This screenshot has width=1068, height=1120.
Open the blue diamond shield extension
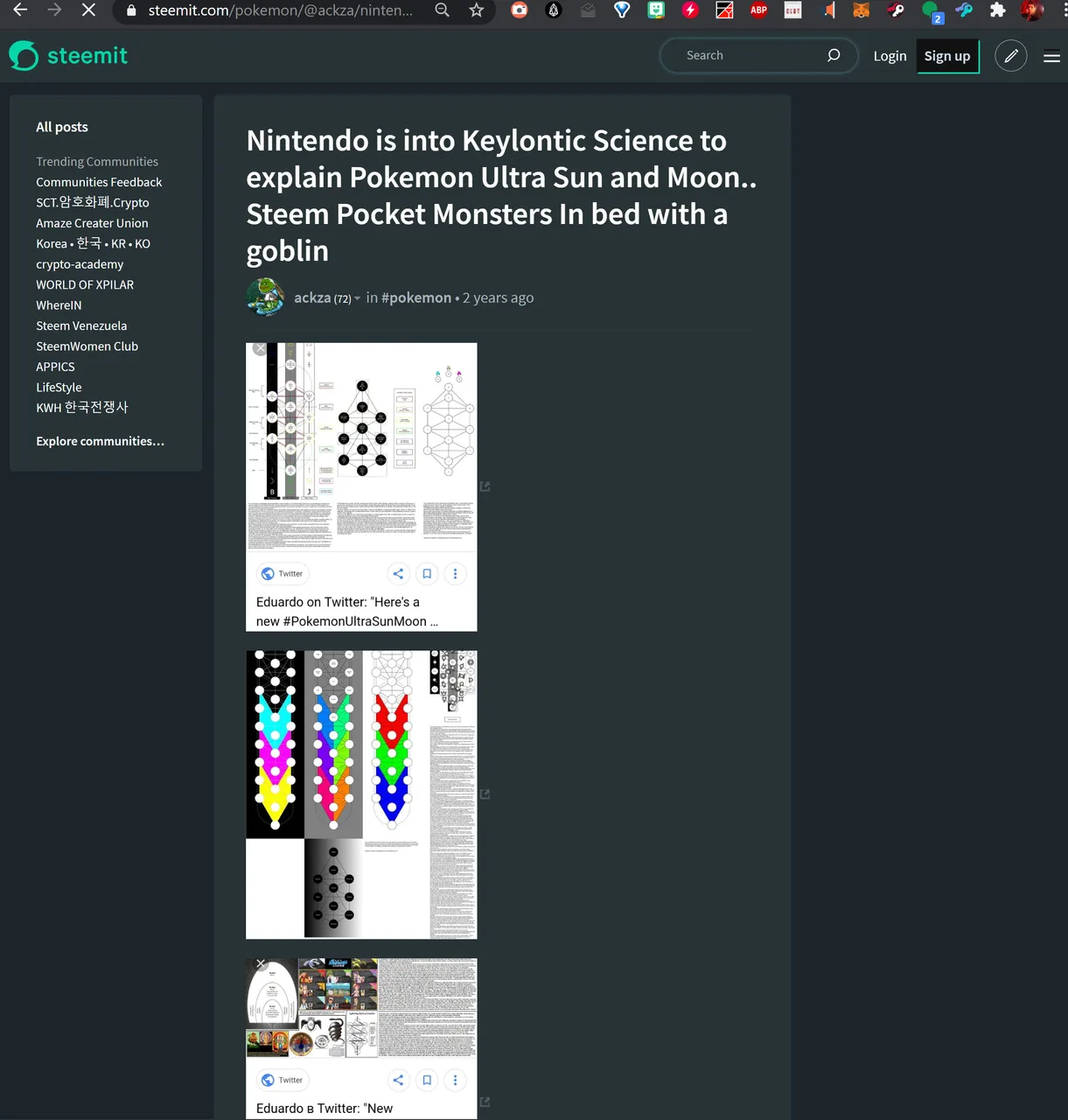point(622,10)
